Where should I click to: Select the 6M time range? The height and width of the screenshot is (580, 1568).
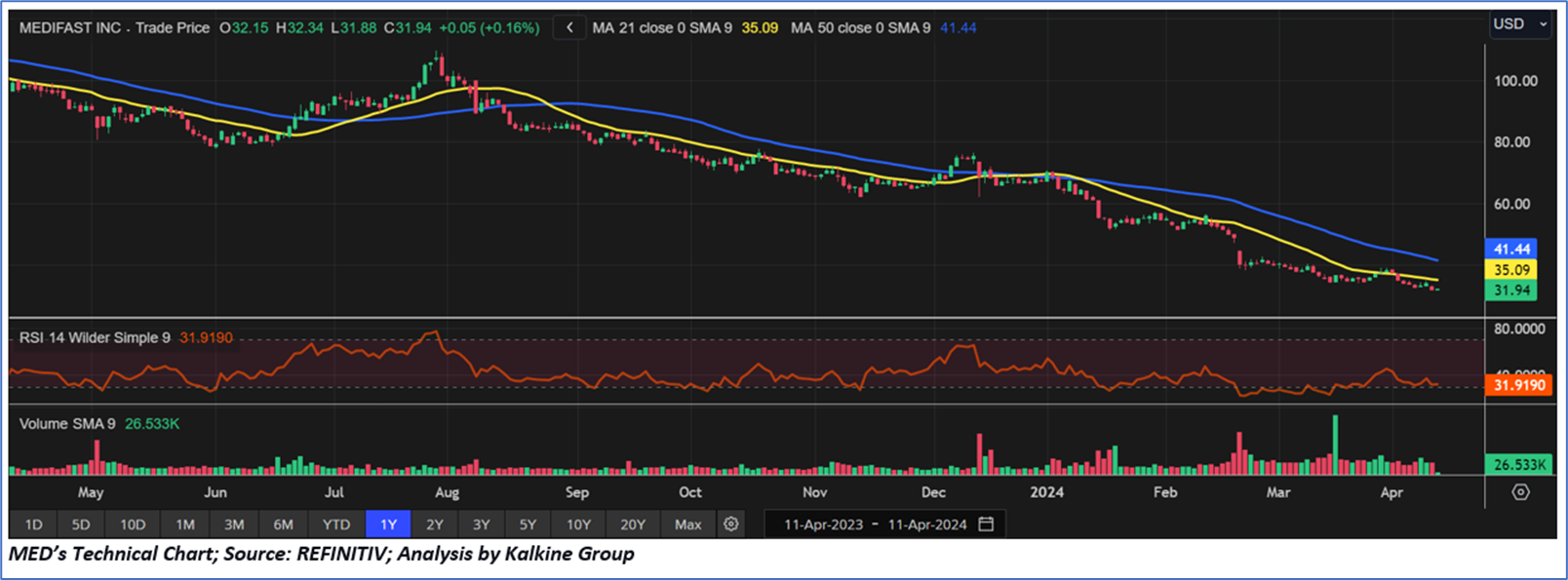[x=283, y=524]
